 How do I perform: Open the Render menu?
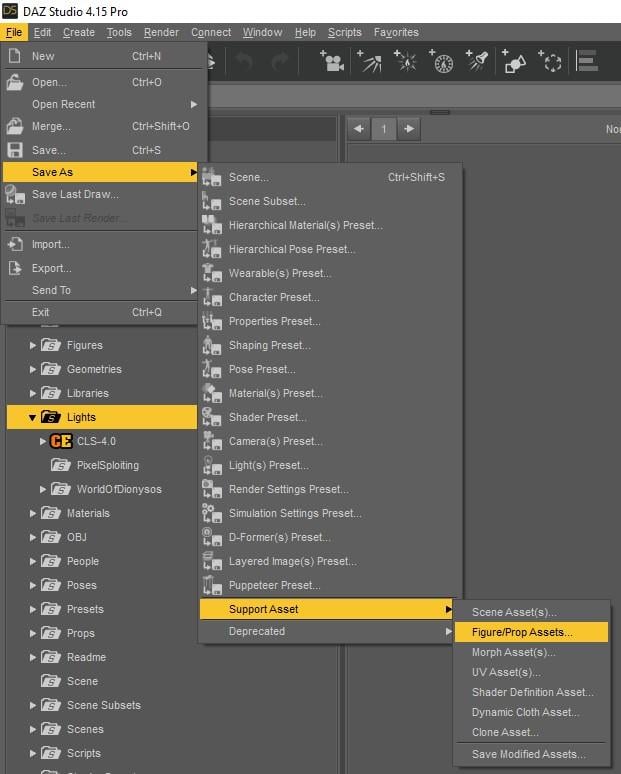(x=161, y=33)
